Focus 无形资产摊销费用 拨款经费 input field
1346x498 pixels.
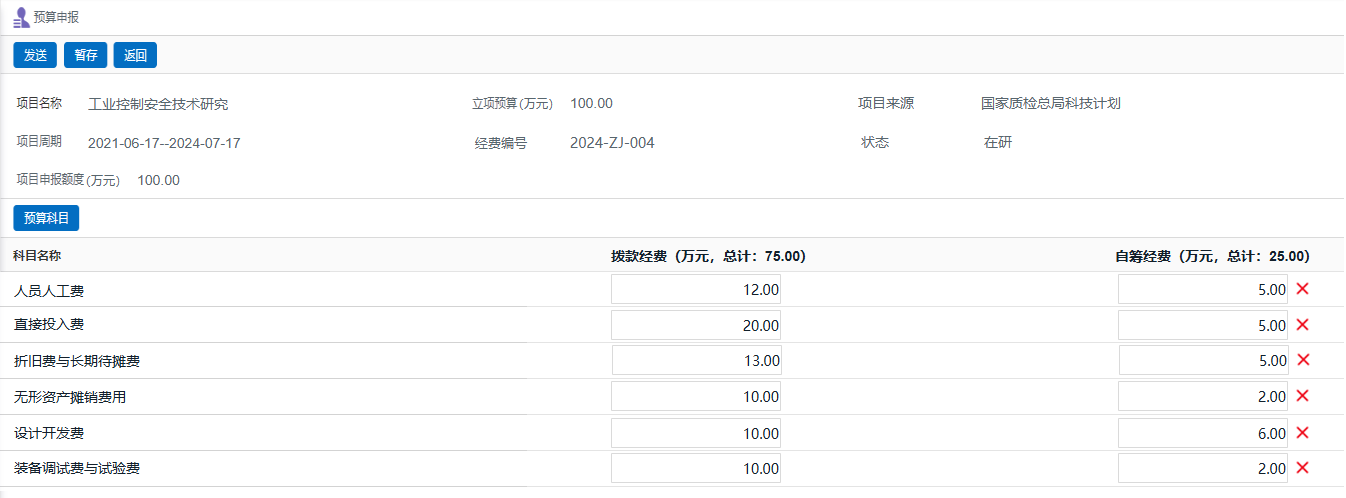(x=696, y=397)
